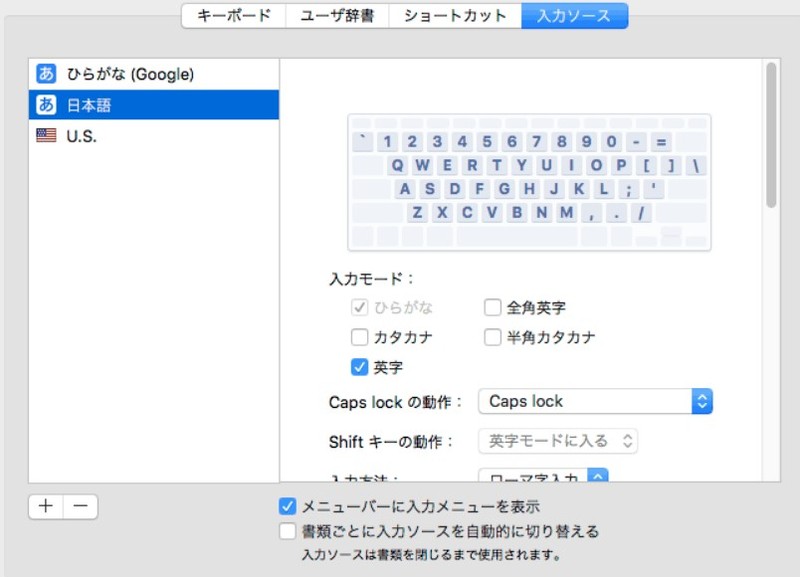Click the 日本語 input source icon
The width and height of the screenshot is (800, 577).
click(x=46, y=105)
